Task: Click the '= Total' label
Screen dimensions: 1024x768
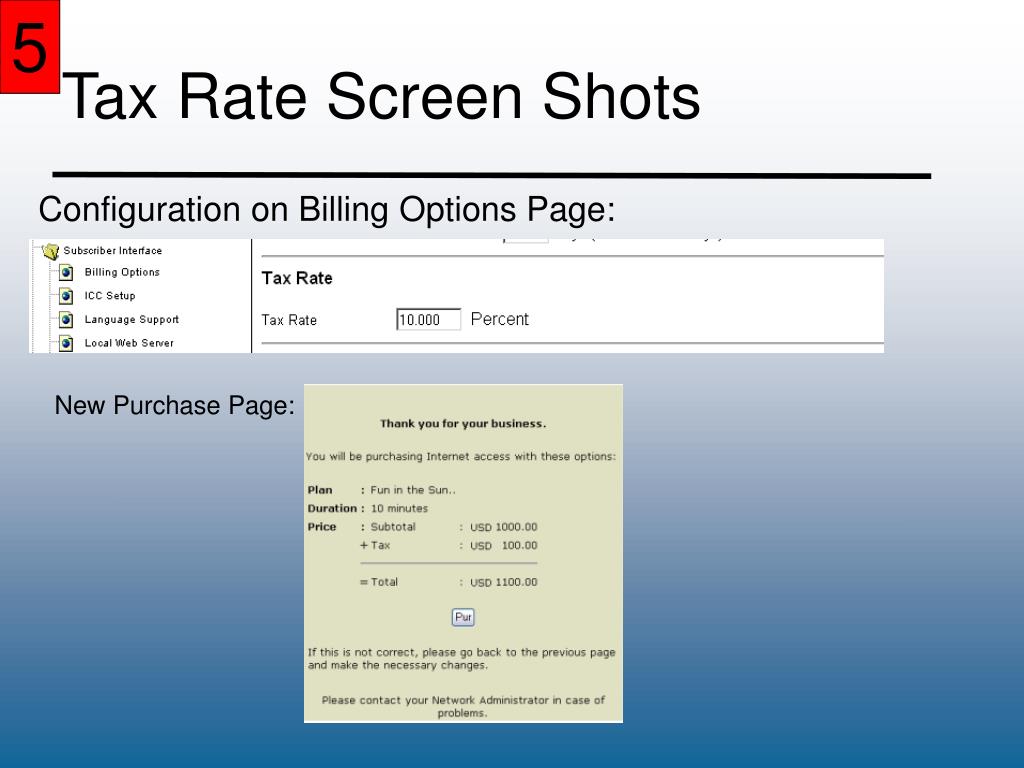Action: point(379,581)
